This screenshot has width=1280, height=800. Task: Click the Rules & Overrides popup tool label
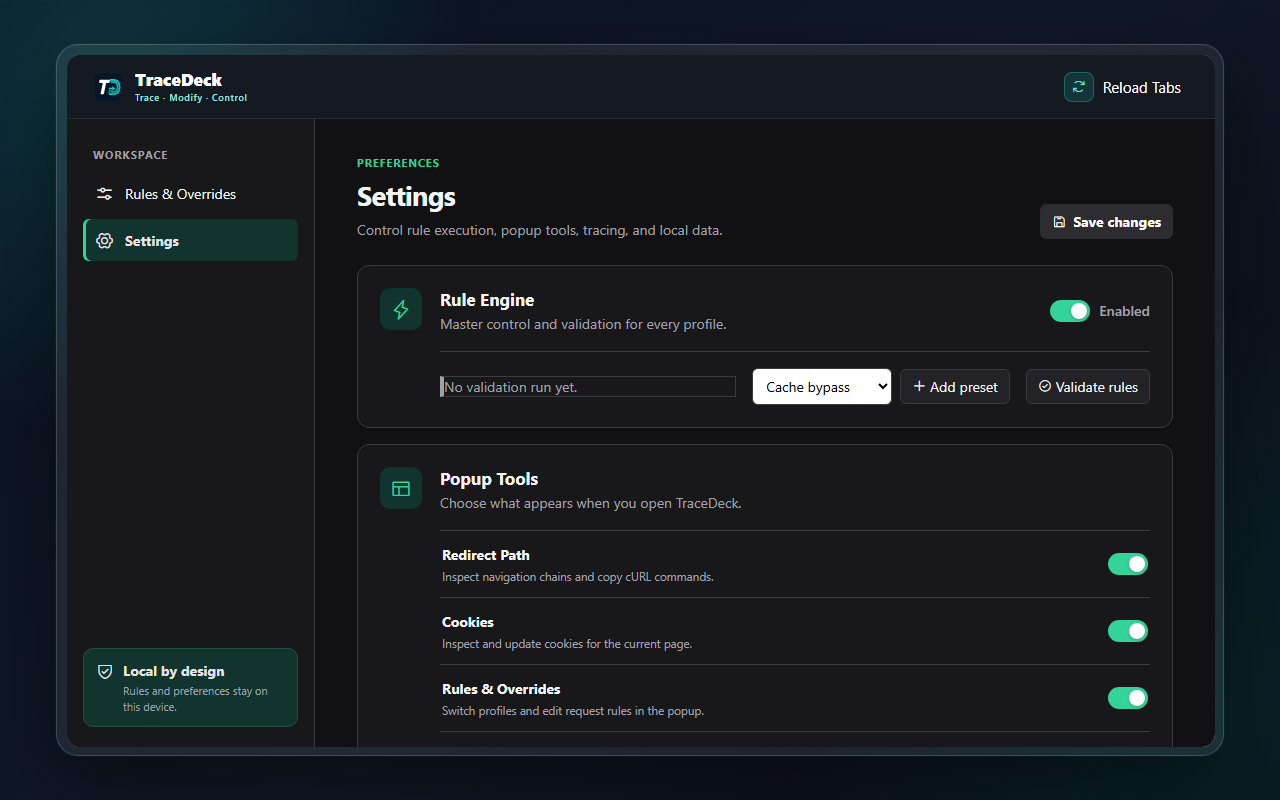[501, 689]
